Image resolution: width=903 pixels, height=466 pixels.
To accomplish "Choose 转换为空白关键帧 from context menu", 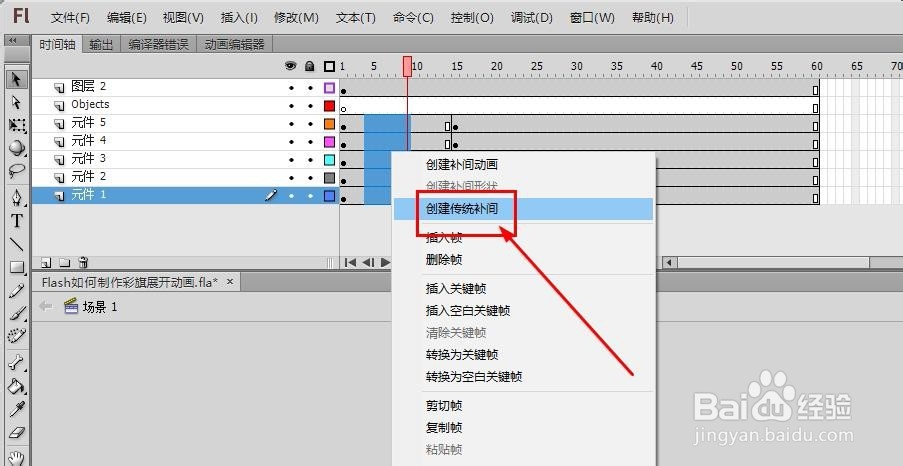I will tap(523, 377).
